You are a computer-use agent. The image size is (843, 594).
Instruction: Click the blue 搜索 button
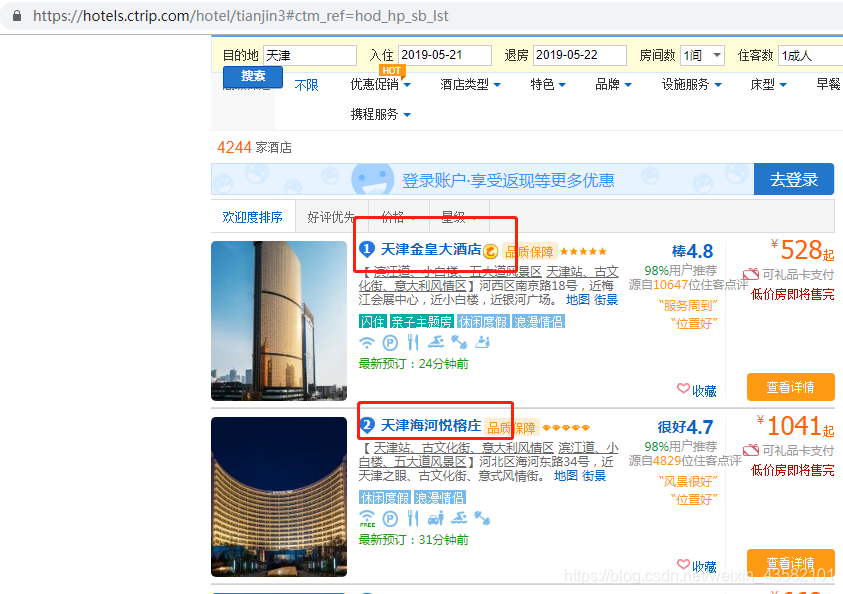[253, 76]
